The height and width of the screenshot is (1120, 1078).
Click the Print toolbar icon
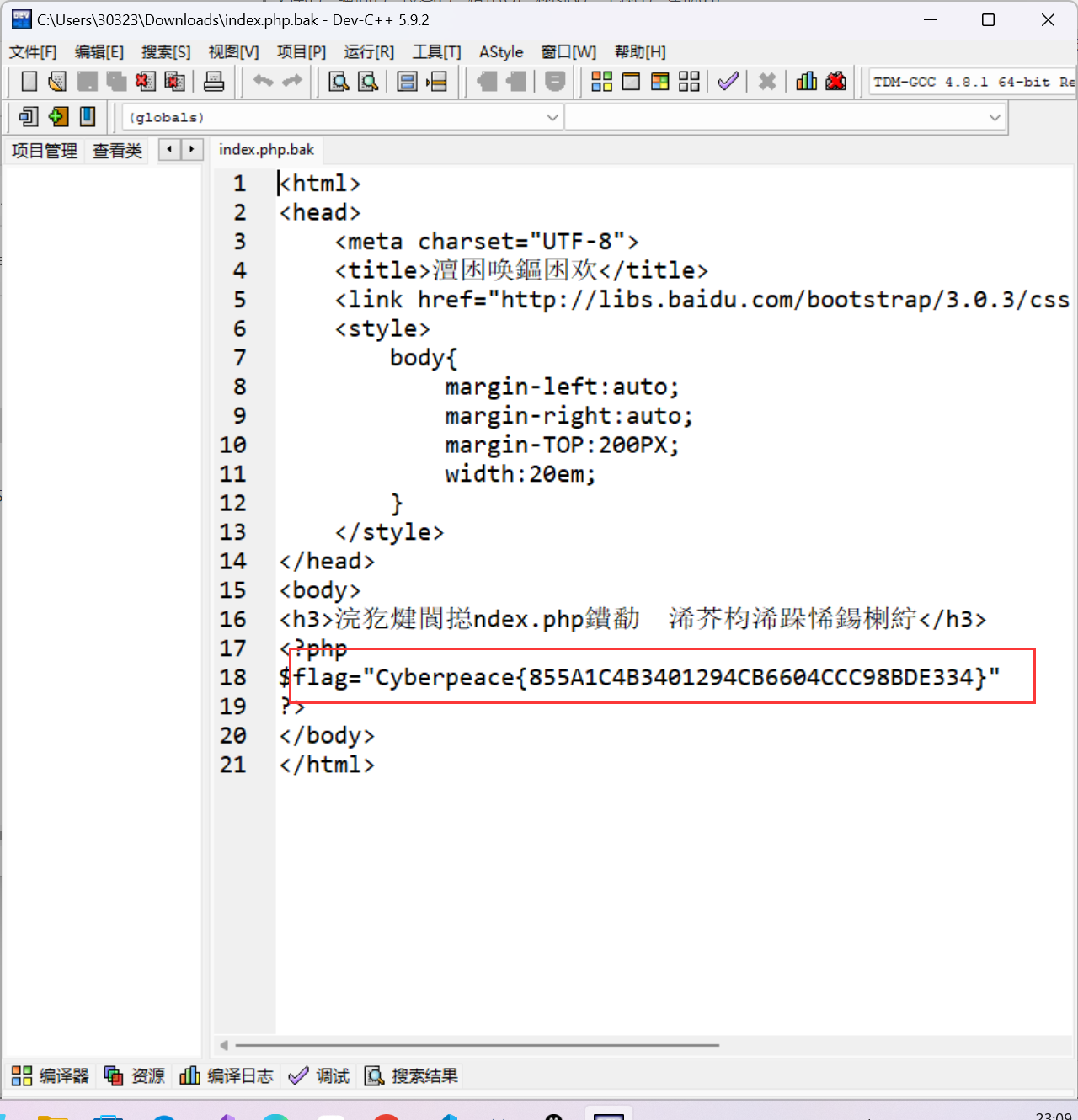pos(214,82)
